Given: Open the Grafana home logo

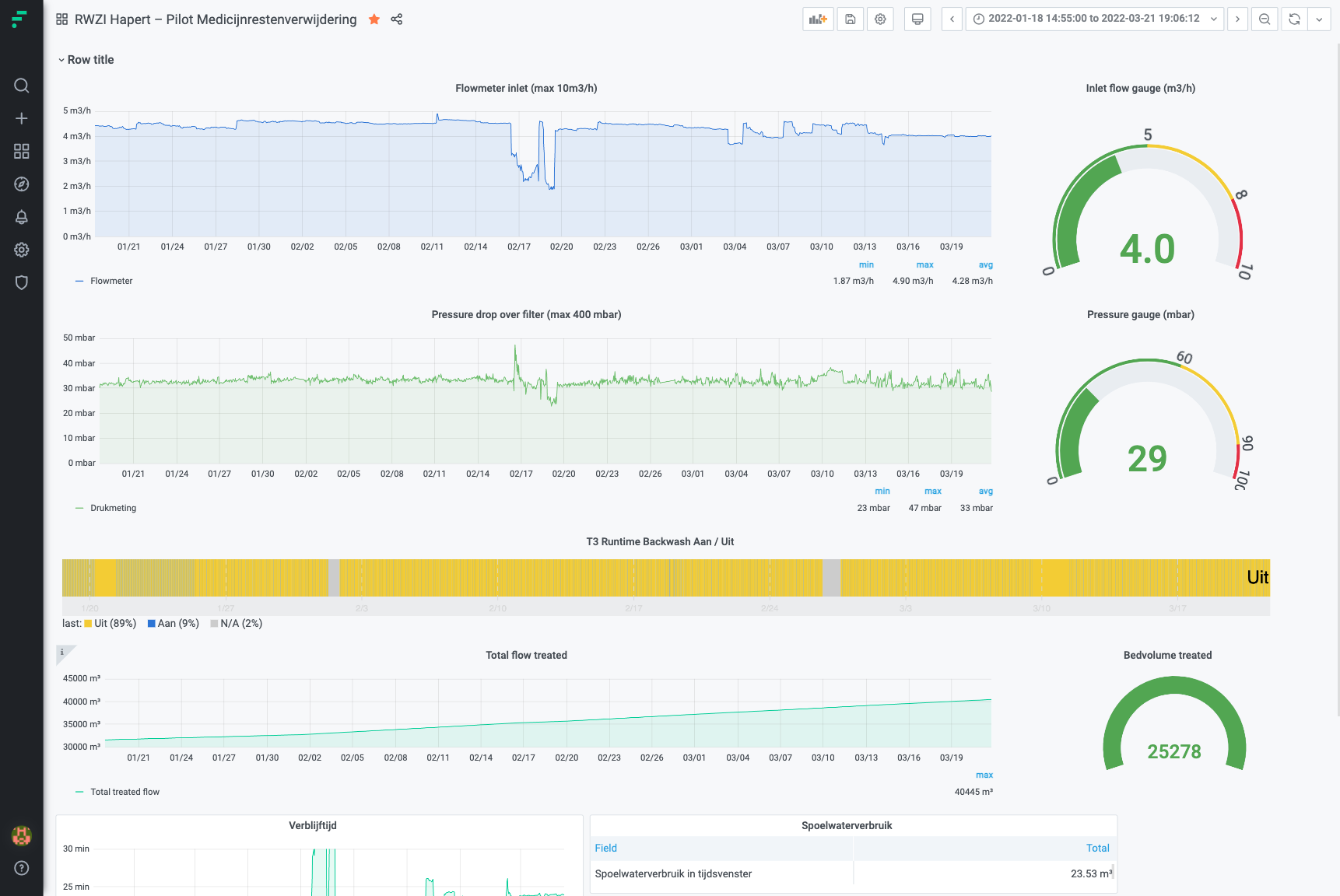Looking at the screenshot, I should (20, 19).
